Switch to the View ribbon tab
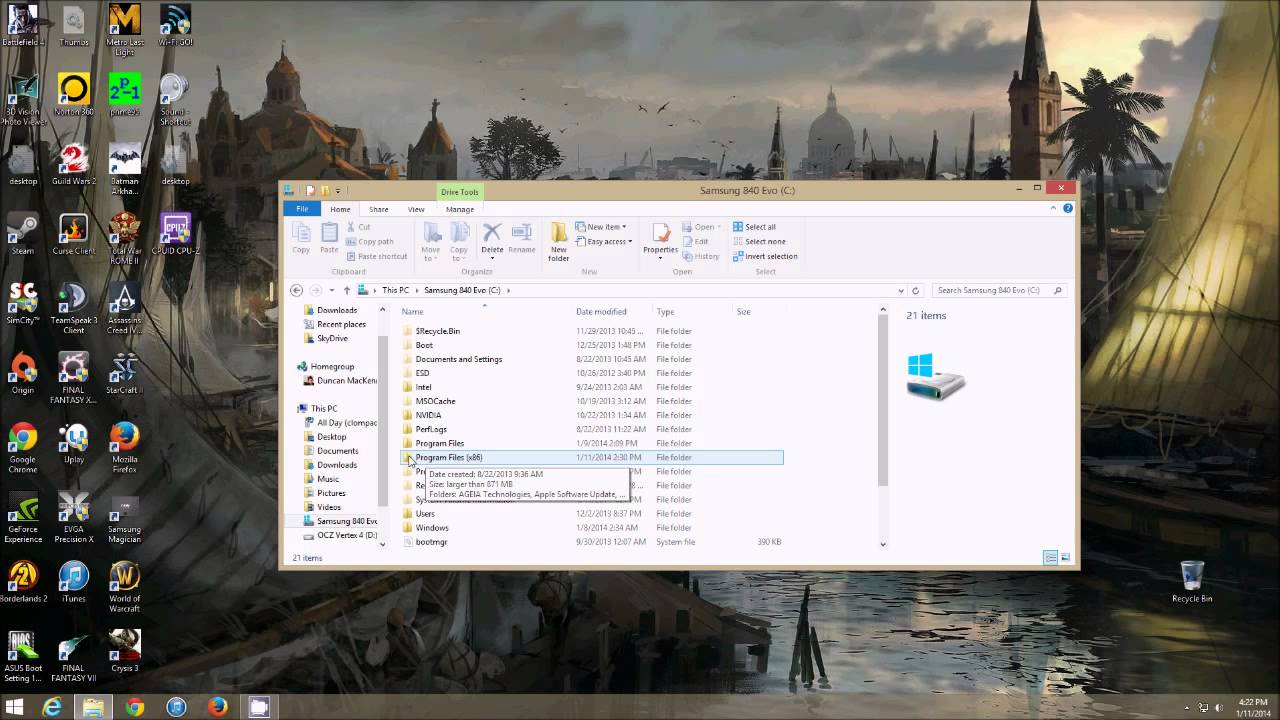Viewport: 1280px width, 720px height. point(416,209)
